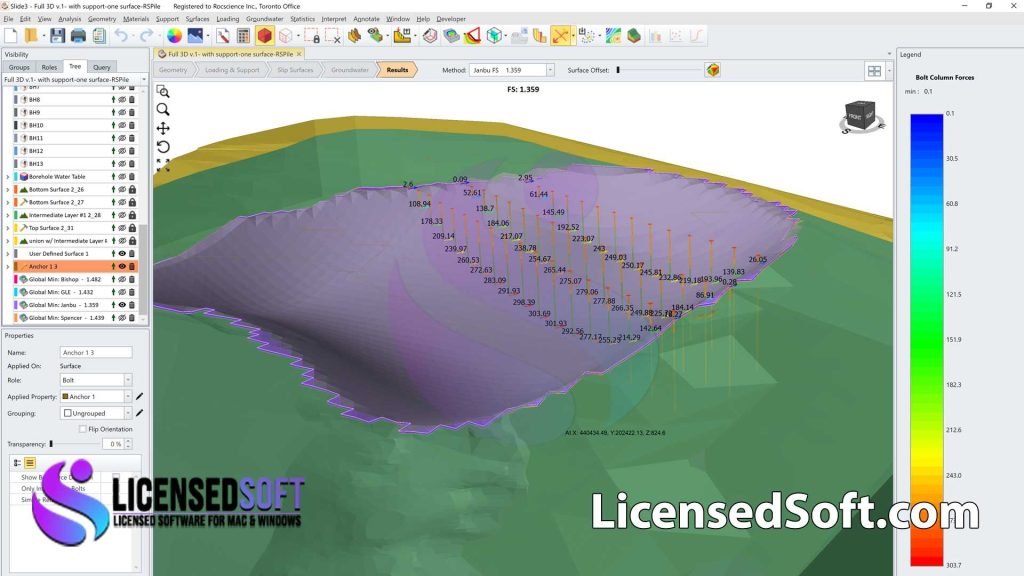Click the Undo arrow icon
Viewport: 1024px width, 576px height.
click(121, 36)
